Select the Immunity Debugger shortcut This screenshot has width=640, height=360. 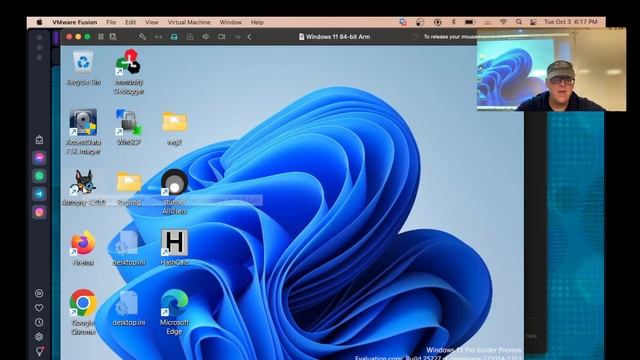tap(129, 72)
